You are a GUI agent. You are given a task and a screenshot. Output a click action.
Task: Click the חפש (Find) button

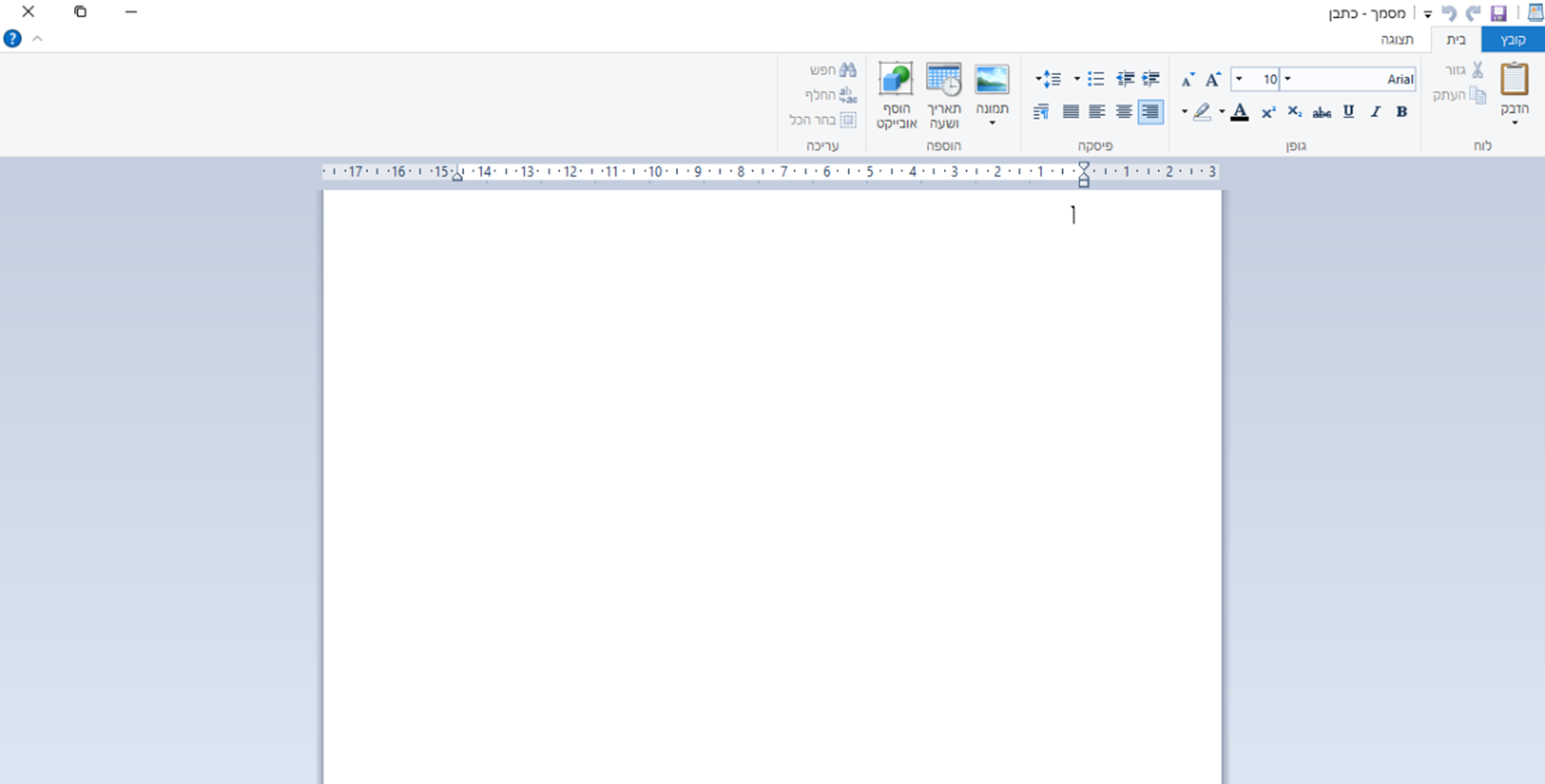833,70
